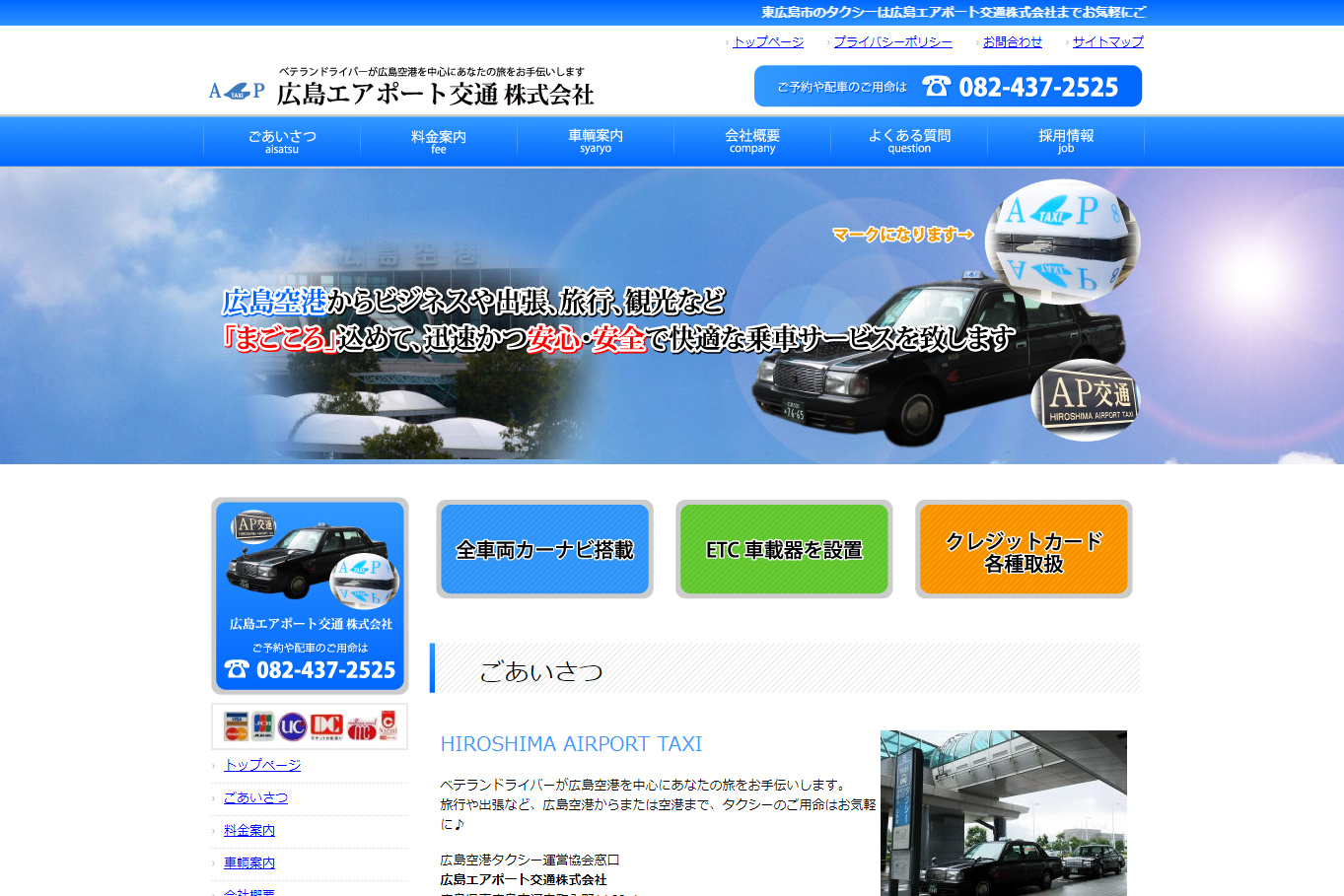The image size is (1344, 896).
Task: Click the 「まごころ」込めて hero slogan line
Action: 619,338
